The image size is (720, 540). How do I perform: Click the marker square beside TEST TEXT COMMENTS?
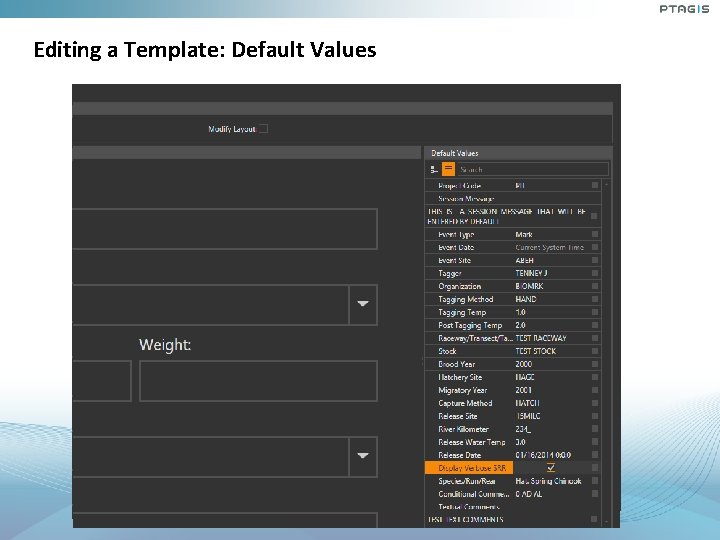pyautogui.click(x=594, y=519)
